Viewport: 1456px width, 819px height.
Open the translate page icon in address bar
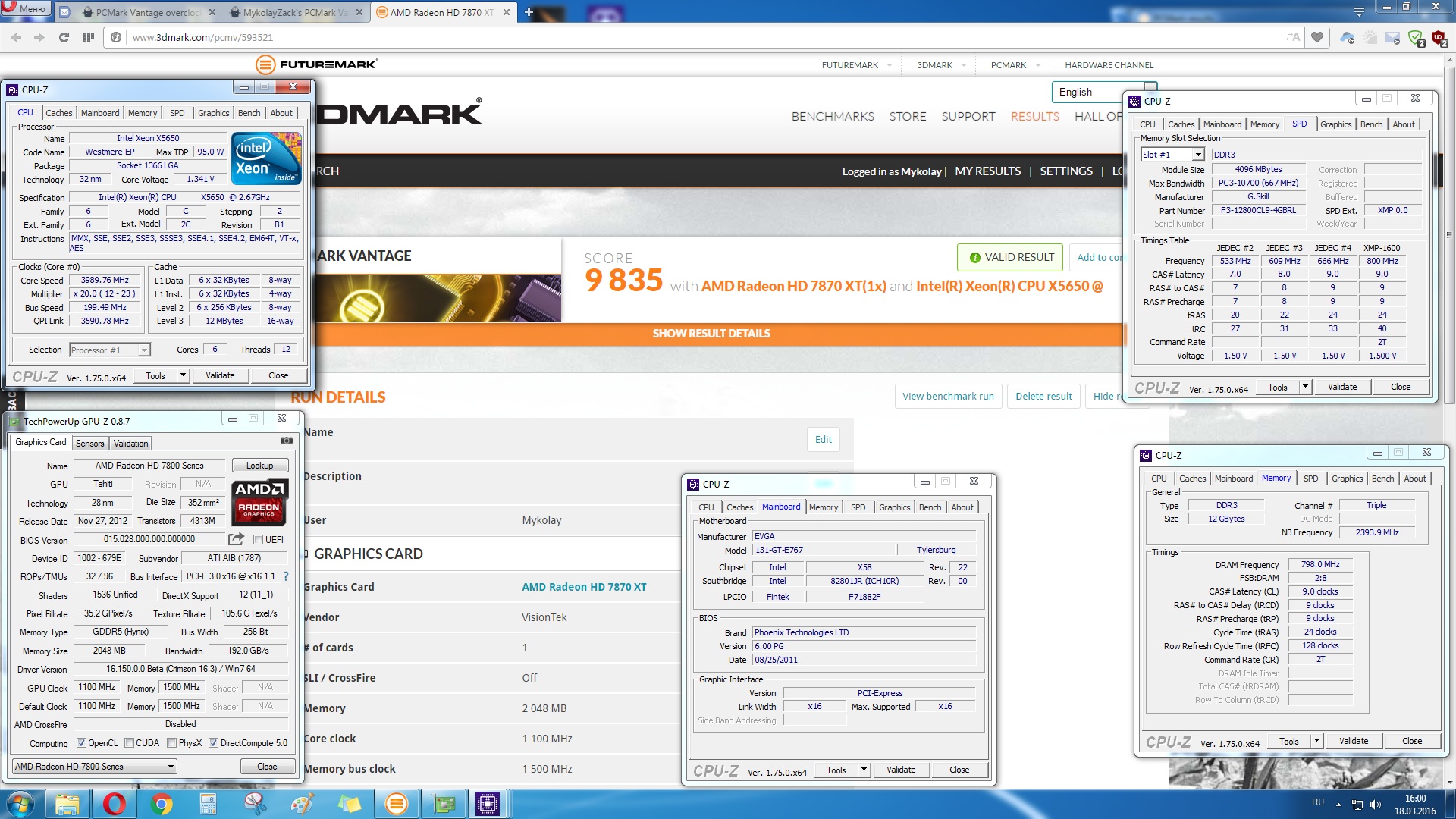1293,37
